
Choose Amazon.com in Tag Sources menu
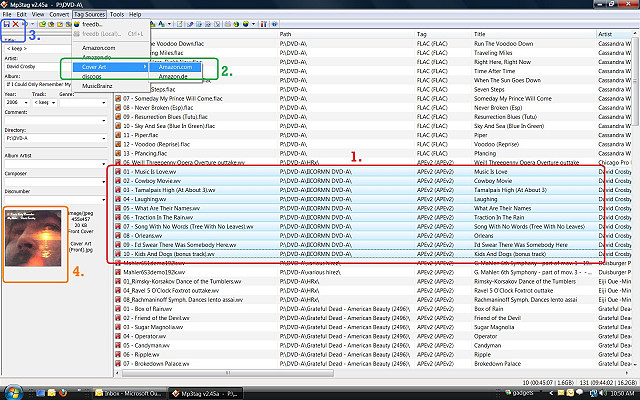tap(110, 48)
